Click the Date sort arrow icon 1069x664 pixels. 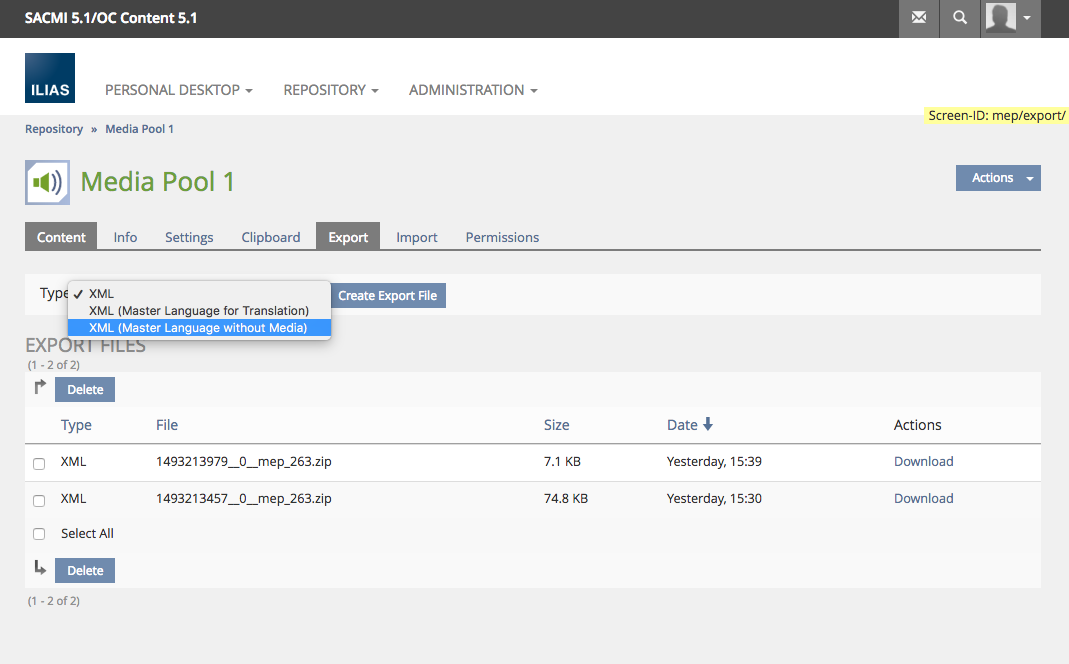coord(708,424)
